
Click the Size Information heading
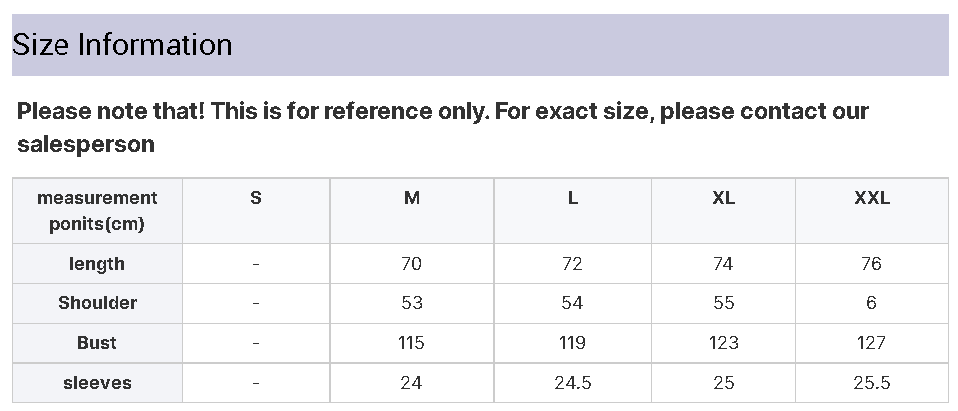(x=122, y=45)
